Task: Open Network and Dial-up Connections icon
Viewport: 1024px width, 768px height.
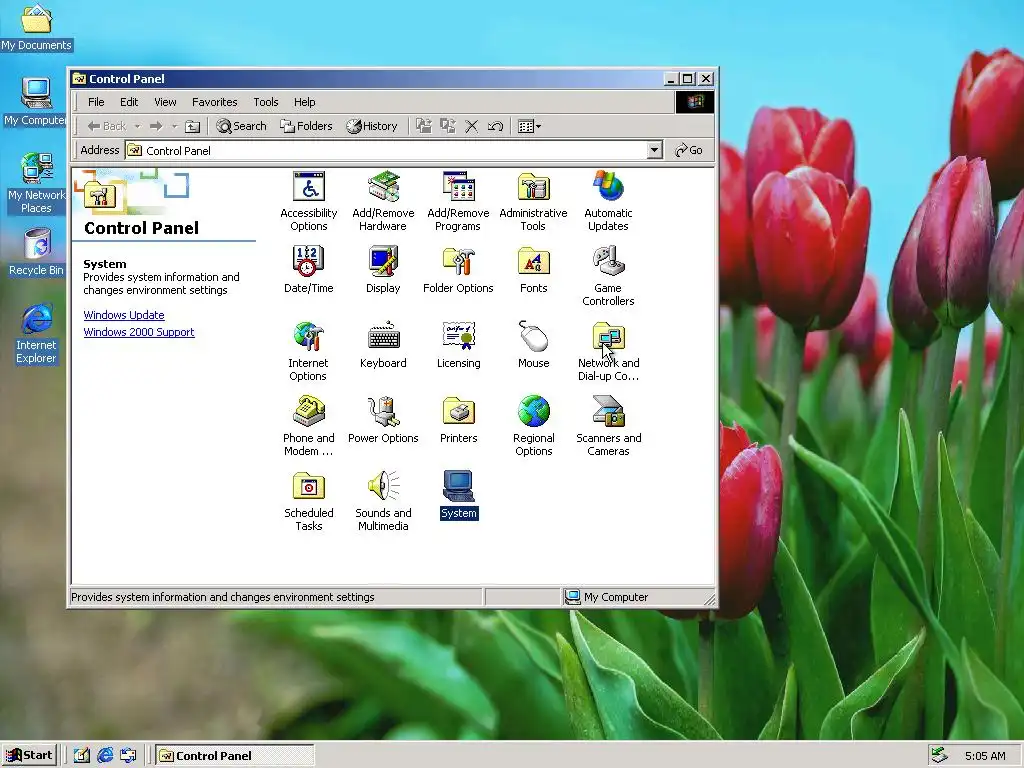Action: (x=608, y=337)
